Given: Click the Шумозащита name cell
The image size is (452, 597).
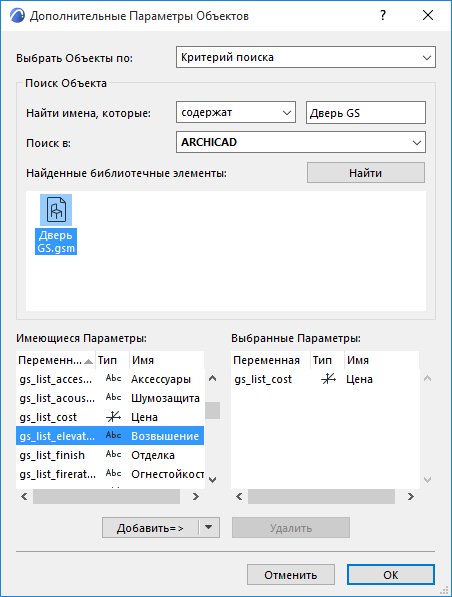Looking at the screenshot, I should click(x=165, y=398).
